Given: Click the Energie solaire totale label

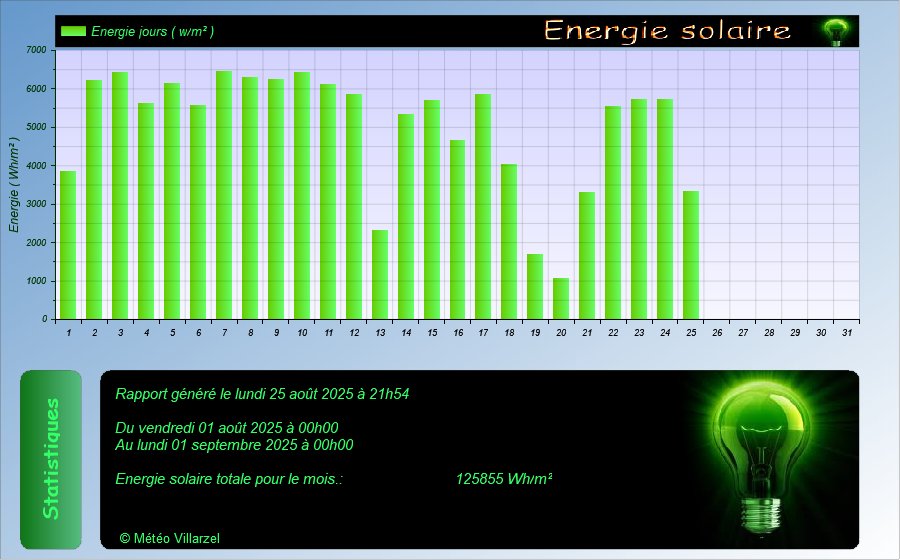Looking at the screenshot, I should (229, 479).
